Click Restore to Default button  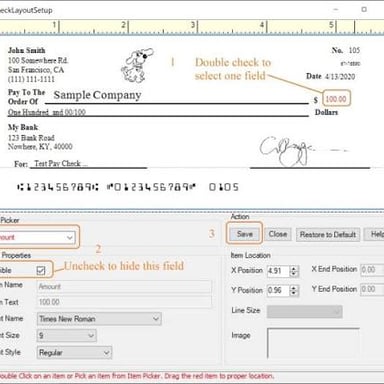[328, 235]
